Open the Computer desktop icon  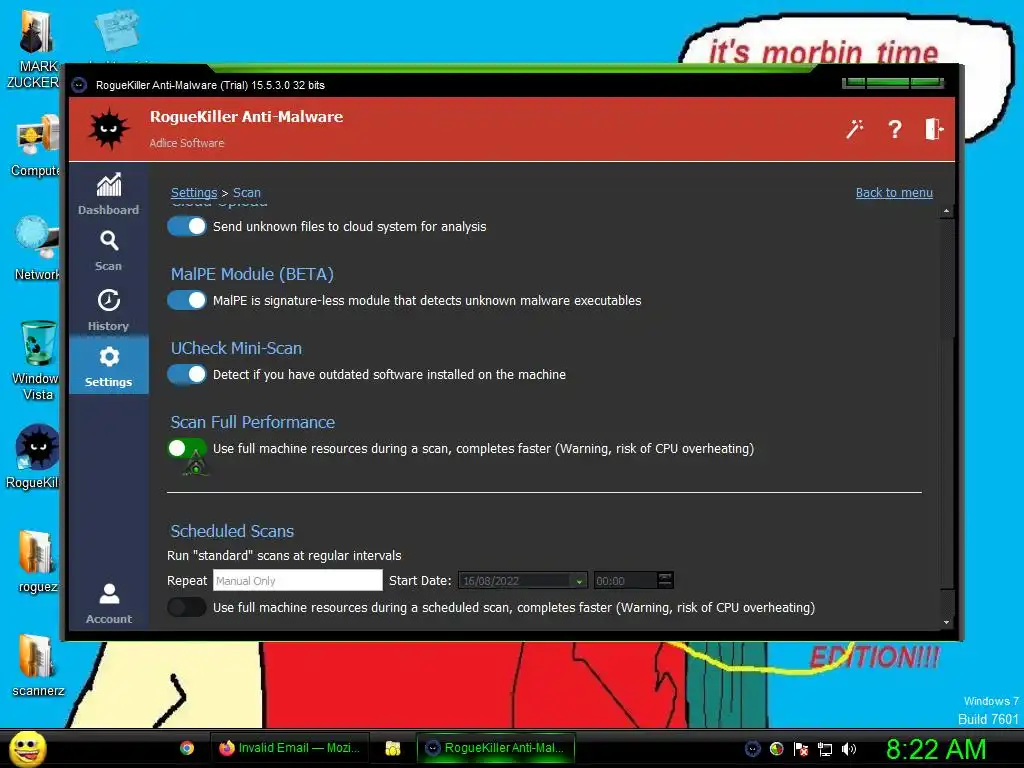pos(36,146)
